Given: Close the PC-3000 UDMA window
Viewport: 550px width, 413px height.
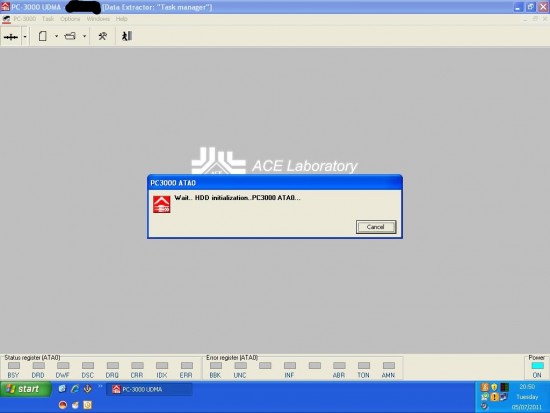Looking at the screenshot, I should 543,7.
